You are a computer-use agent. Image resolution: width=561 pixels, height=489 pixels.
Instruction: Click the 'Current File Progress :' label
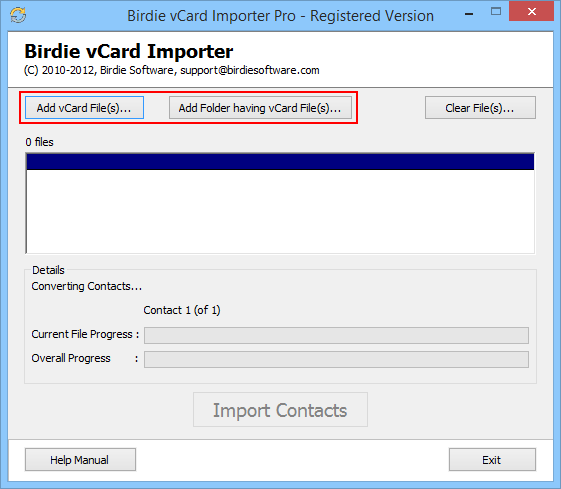[85, 334]
